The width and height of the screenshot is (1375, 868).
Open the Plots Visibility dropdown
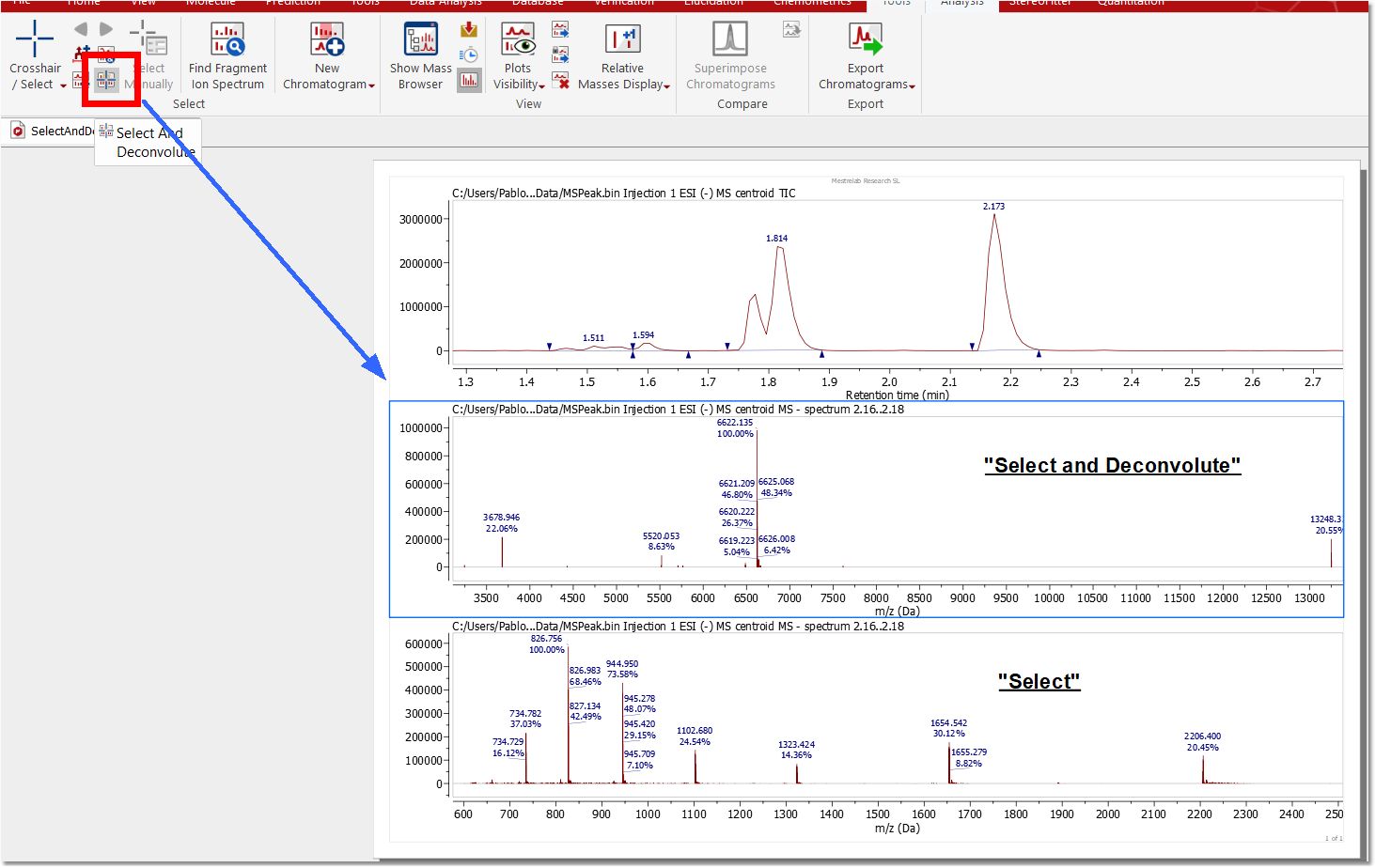coord(542,85)
